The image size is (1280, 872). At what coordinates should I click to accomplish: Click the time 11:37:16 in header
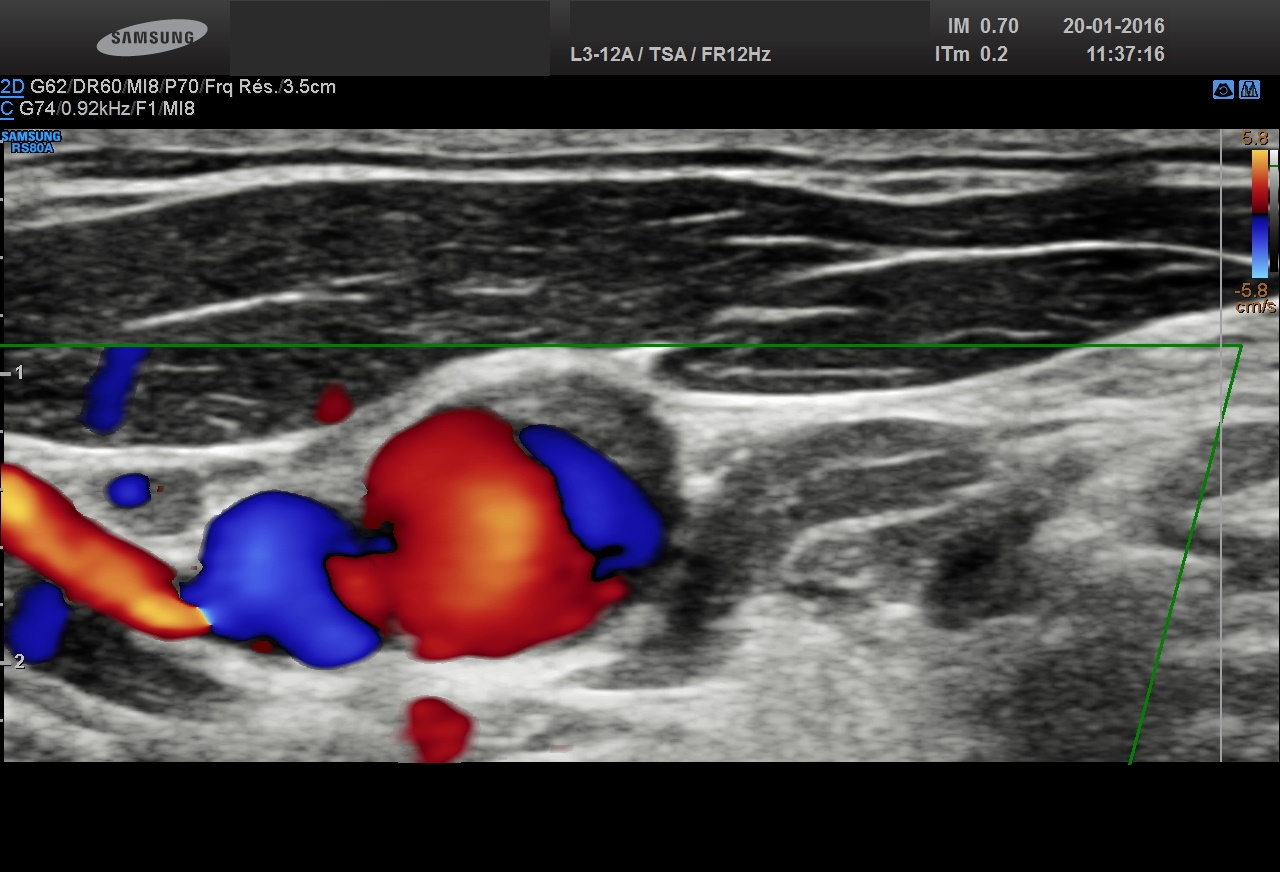click(1125, 55)
